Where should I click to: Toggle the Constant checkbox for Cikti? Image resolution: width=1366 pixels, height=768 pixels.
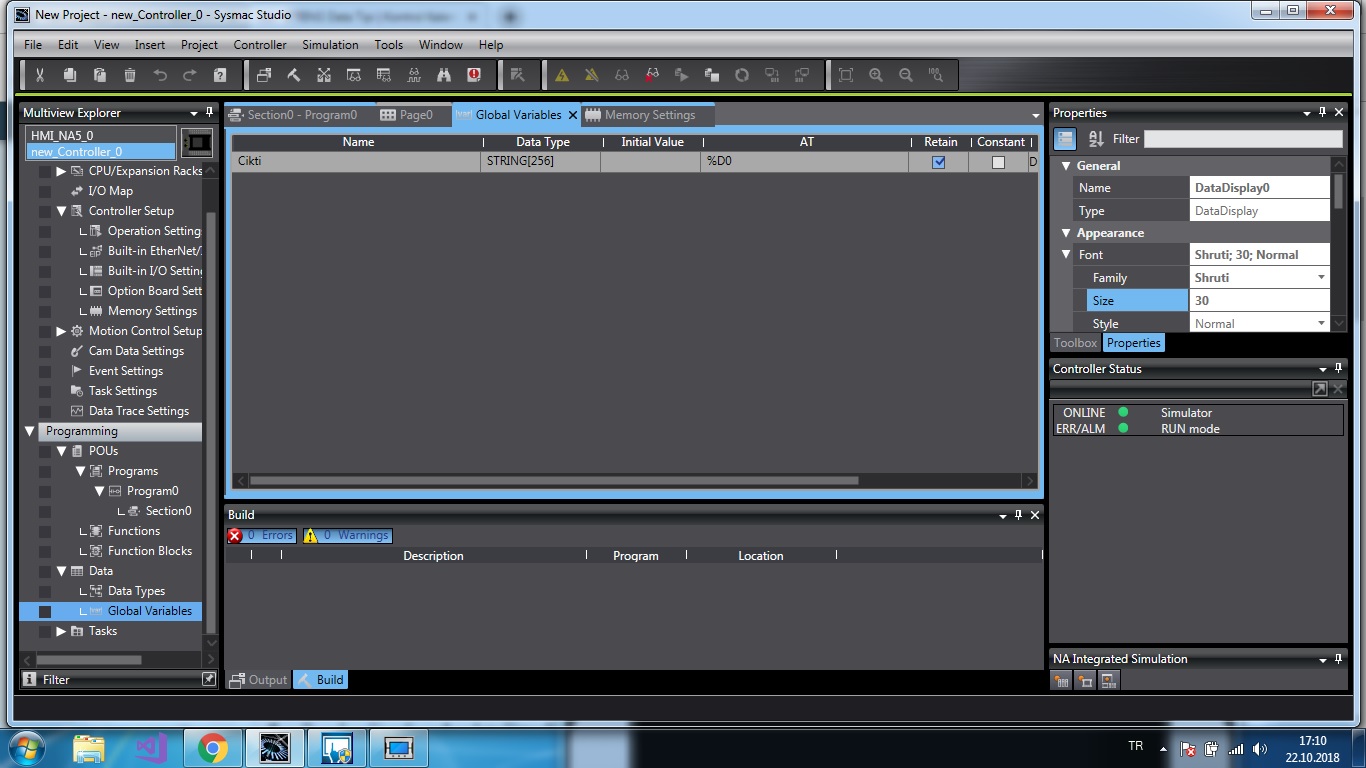998,162
